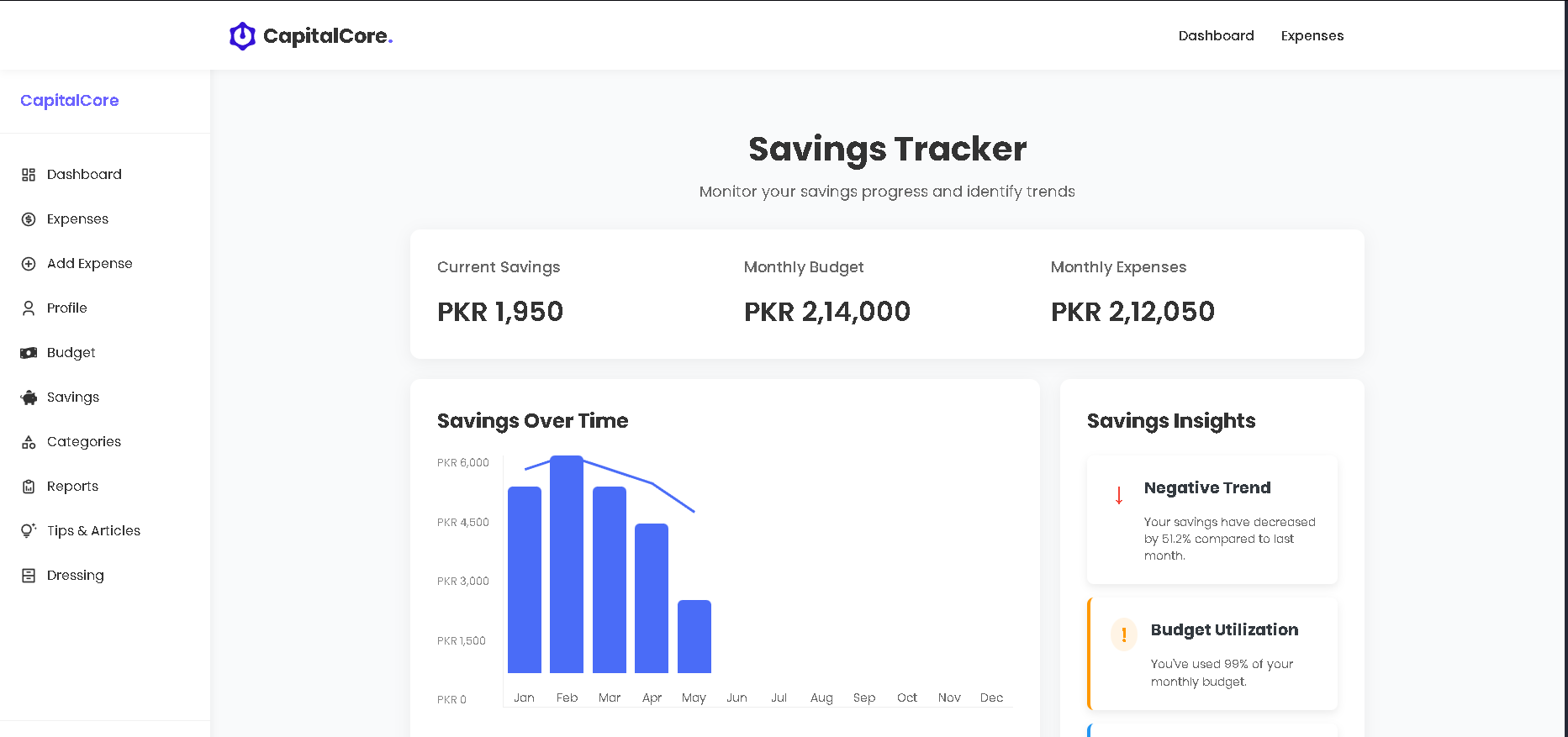Click the PKR 1,500 axis label
This screenshot has height=737, width=1568.
click(x=462, y=641)
